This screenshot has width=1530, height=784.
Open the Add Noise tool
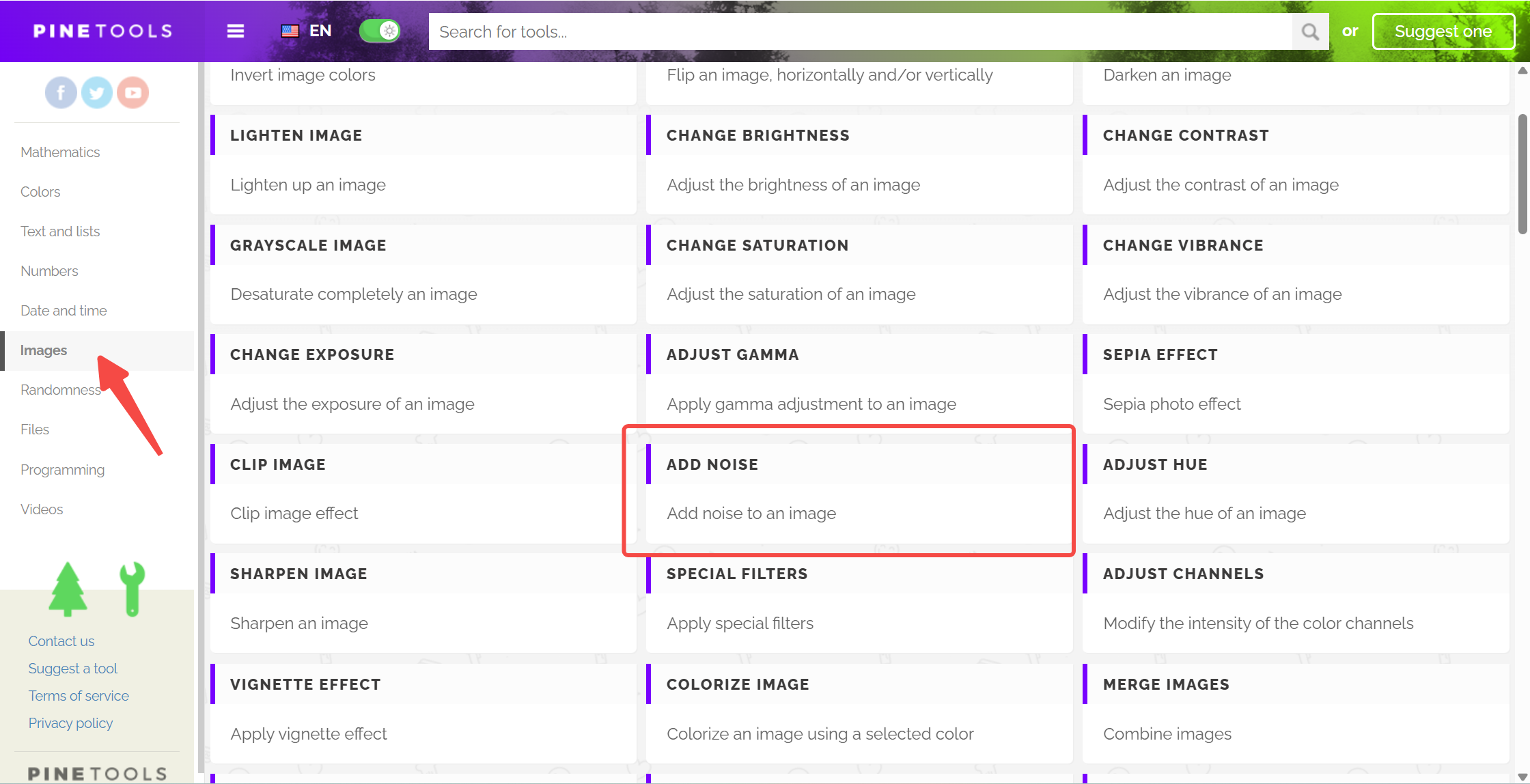tap(712, 464)
